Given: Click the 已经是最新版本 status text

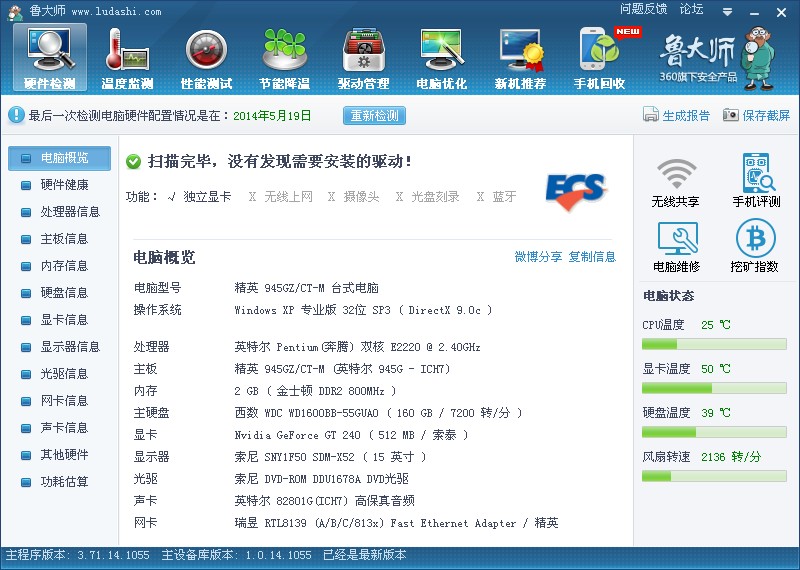Looking at the screenshot, I should [365, 555].
